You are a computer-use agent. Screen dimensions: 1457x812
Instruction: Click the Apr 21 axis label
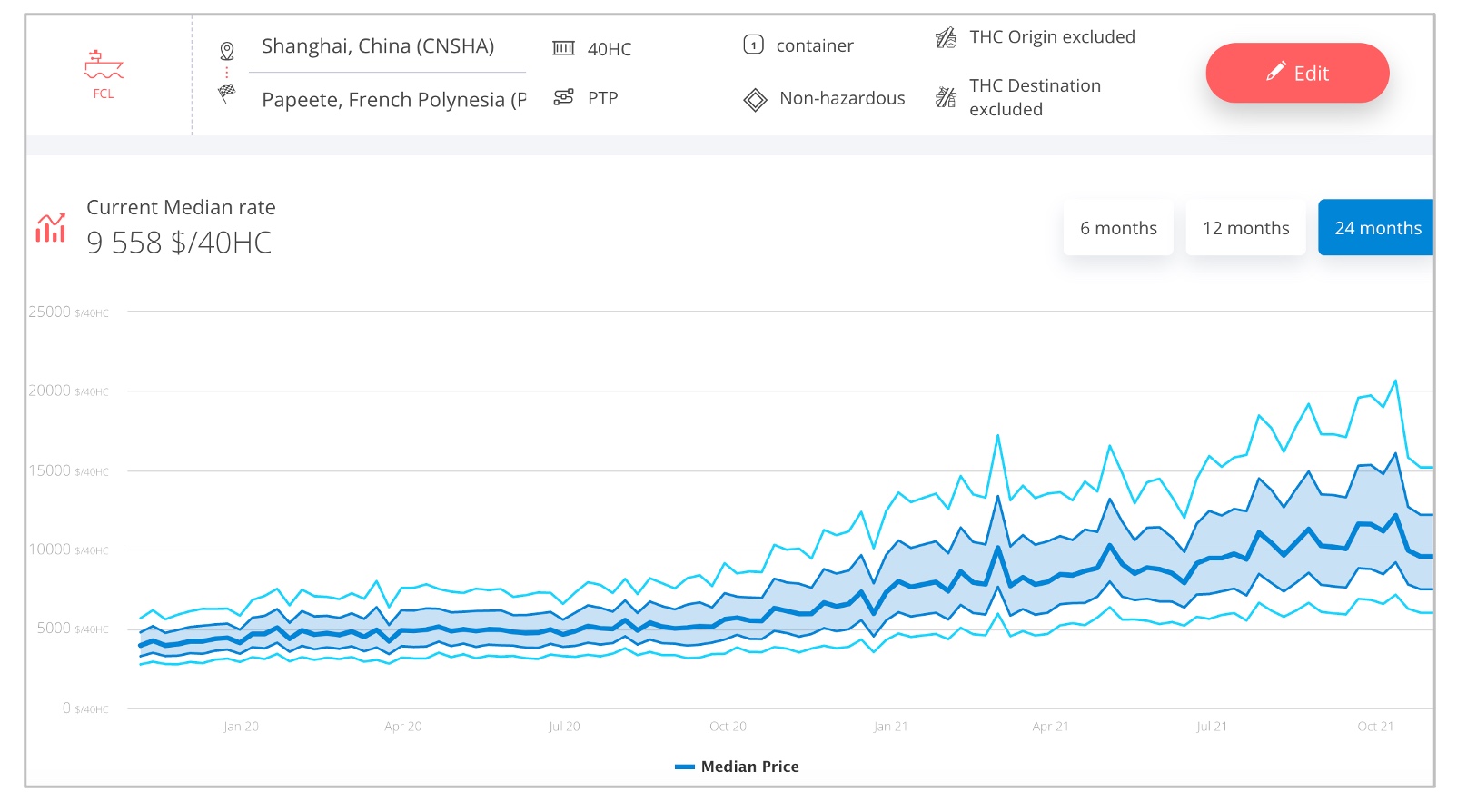(x=1050, y=727)
